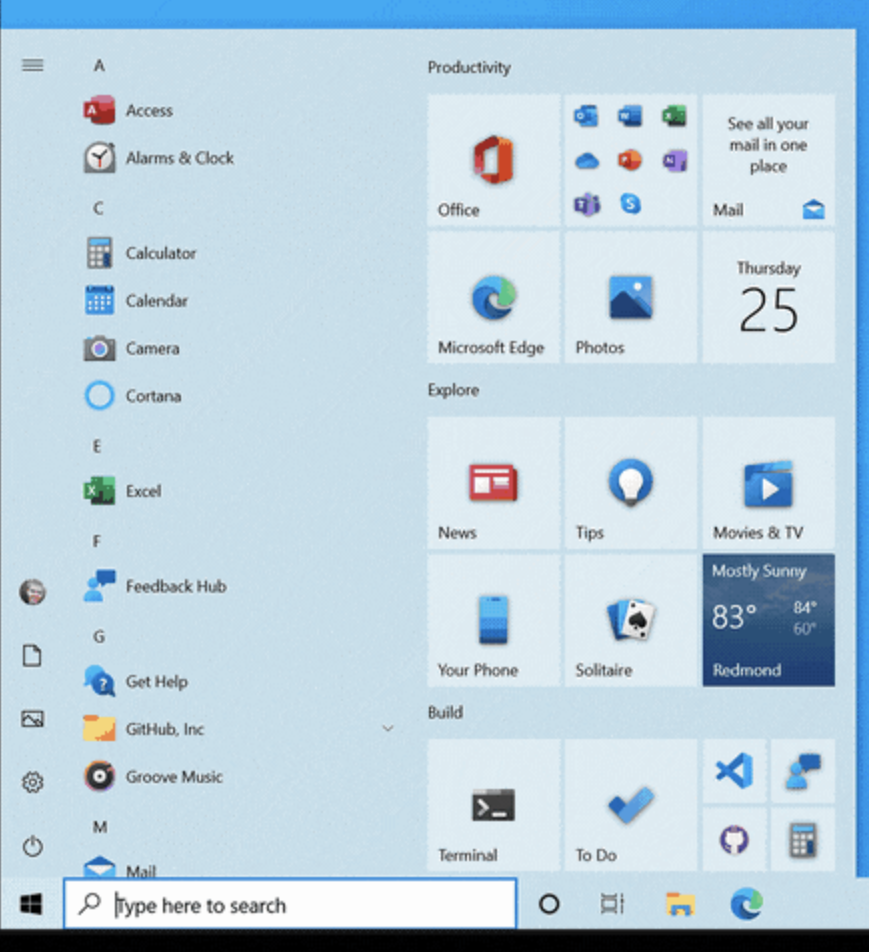This screenshot has width=869, height=952.
Task: Launch Microsoft Edge from the taskbar
Action: pos(747,904)
